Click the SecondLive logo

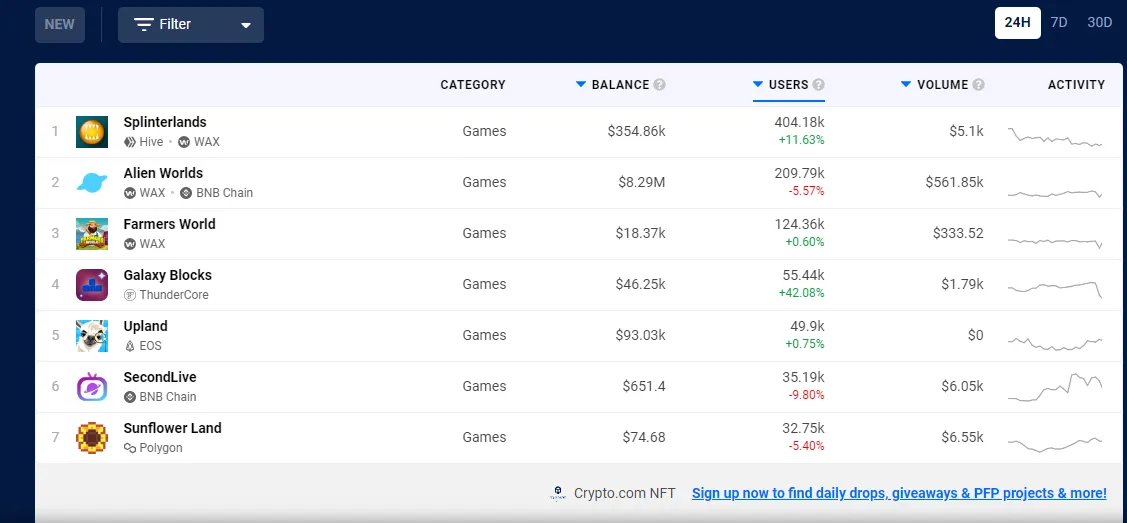point(92,387)
